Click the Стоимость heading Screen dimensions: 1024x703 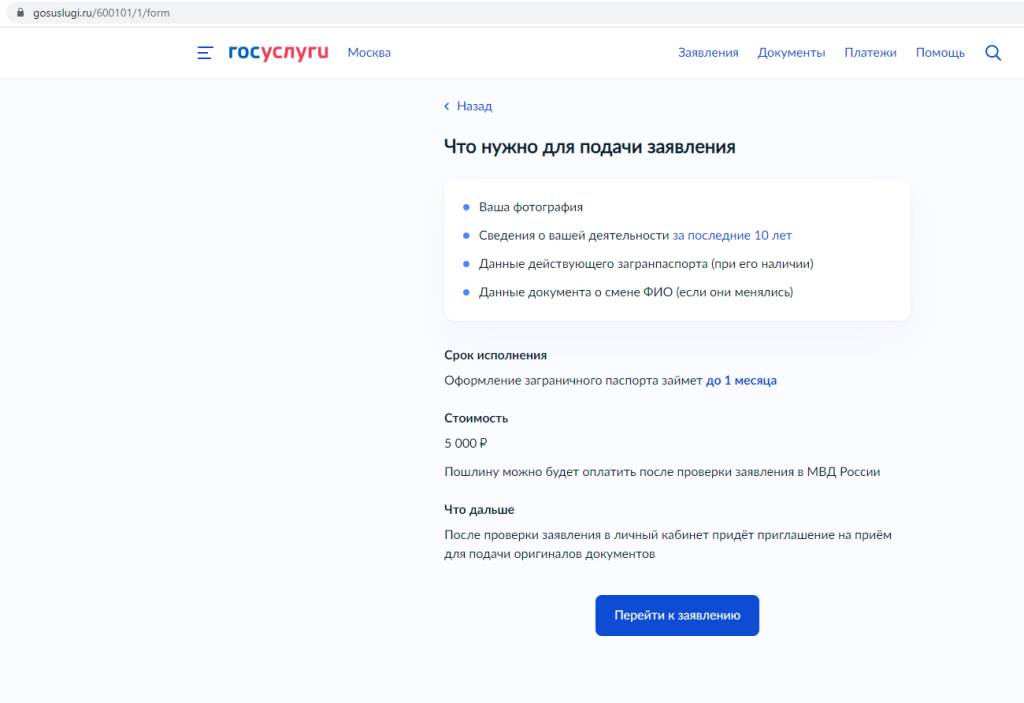tap(475, 418)
